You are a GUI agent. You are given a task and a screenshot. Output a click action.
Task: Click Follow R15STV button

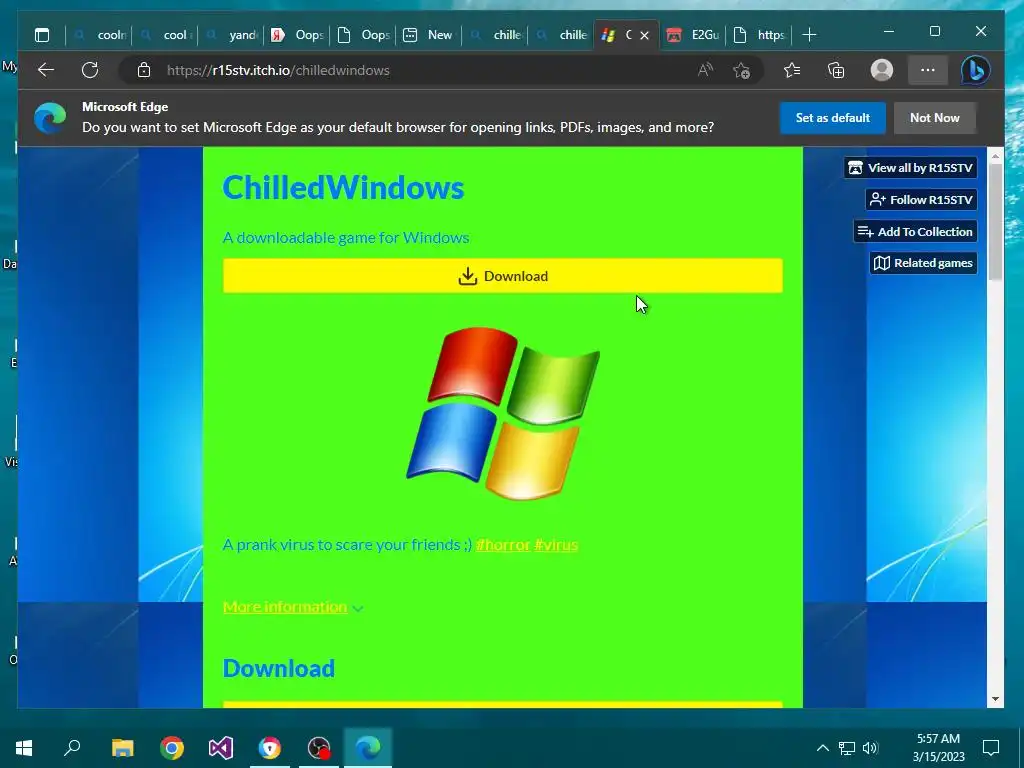pyautogui.click(x=921, y=200)
